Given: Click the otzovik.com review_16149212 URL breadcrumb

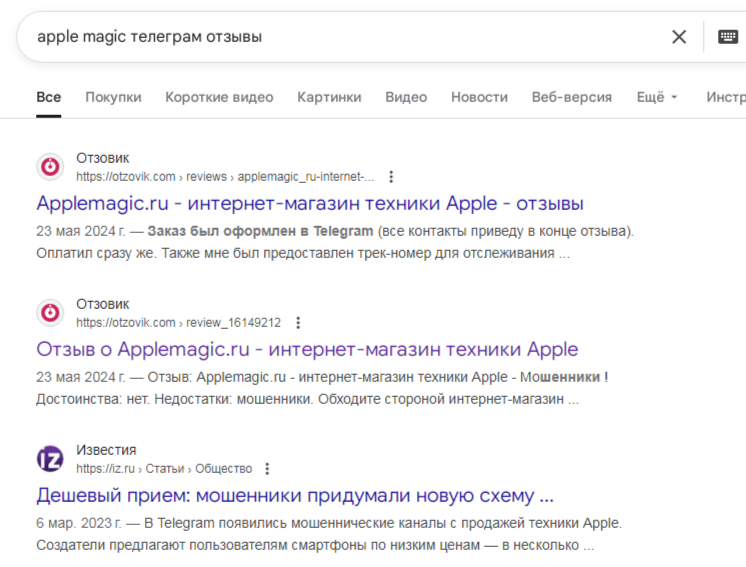Looking at the screenshot, I should coord(178,323).
